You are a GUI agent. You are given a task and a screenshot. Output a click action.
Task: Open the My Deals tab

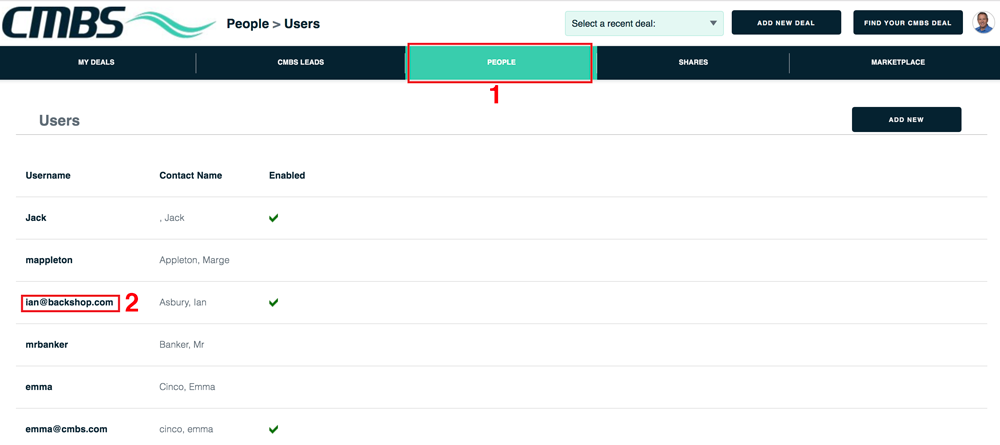click(97, 62)
